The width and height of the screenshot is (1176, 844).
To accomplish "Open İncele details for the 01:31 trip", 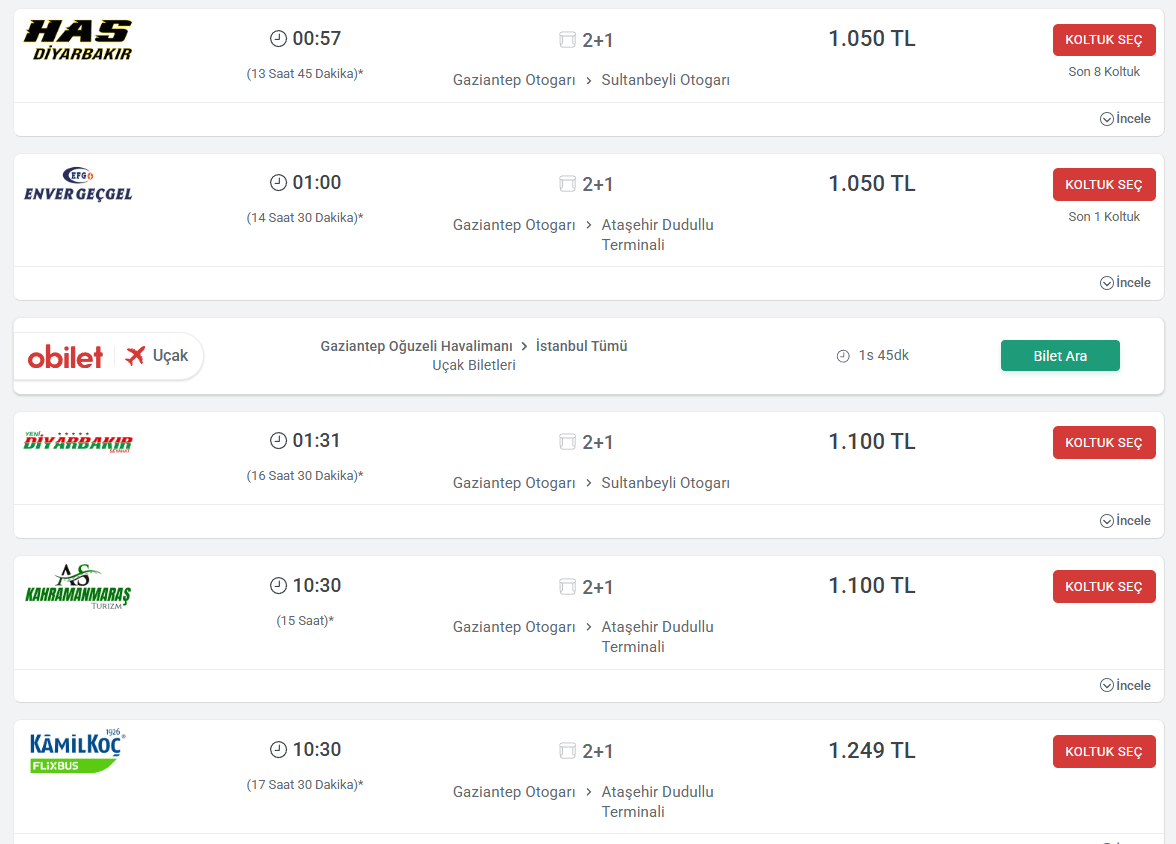I will 1125,521.
